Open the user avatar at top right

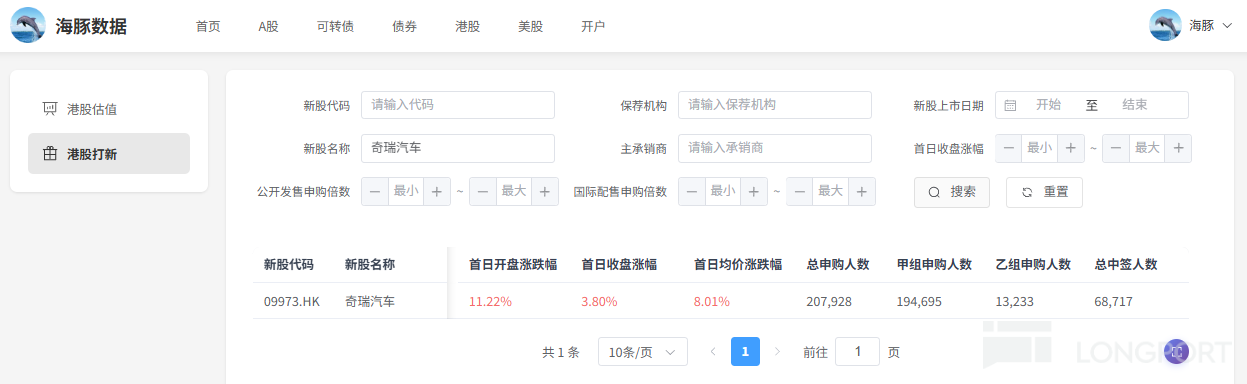point(1166,25)
